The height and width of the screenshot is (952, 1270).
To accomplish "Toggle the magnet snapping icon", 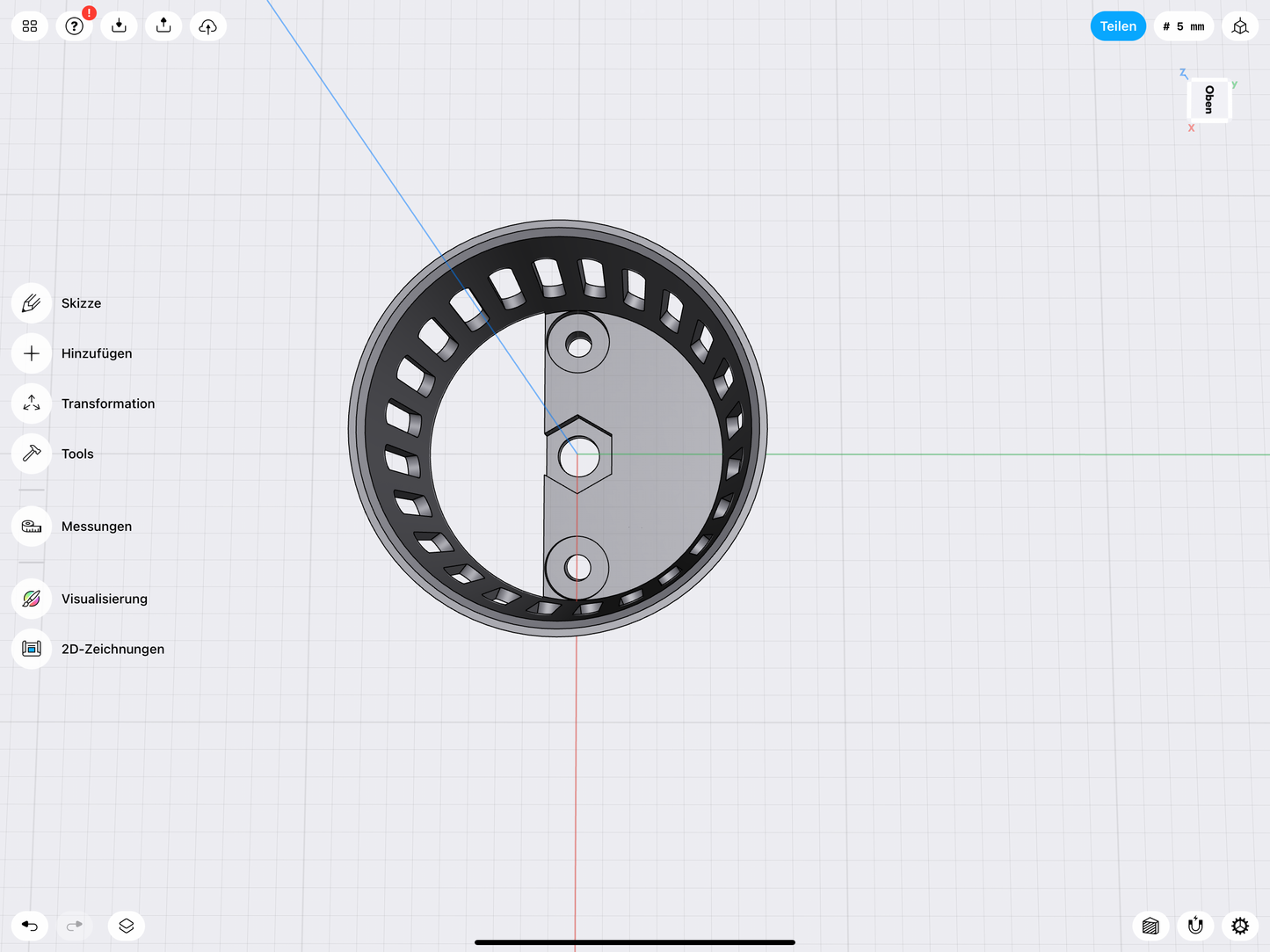I will [1195, 926].
